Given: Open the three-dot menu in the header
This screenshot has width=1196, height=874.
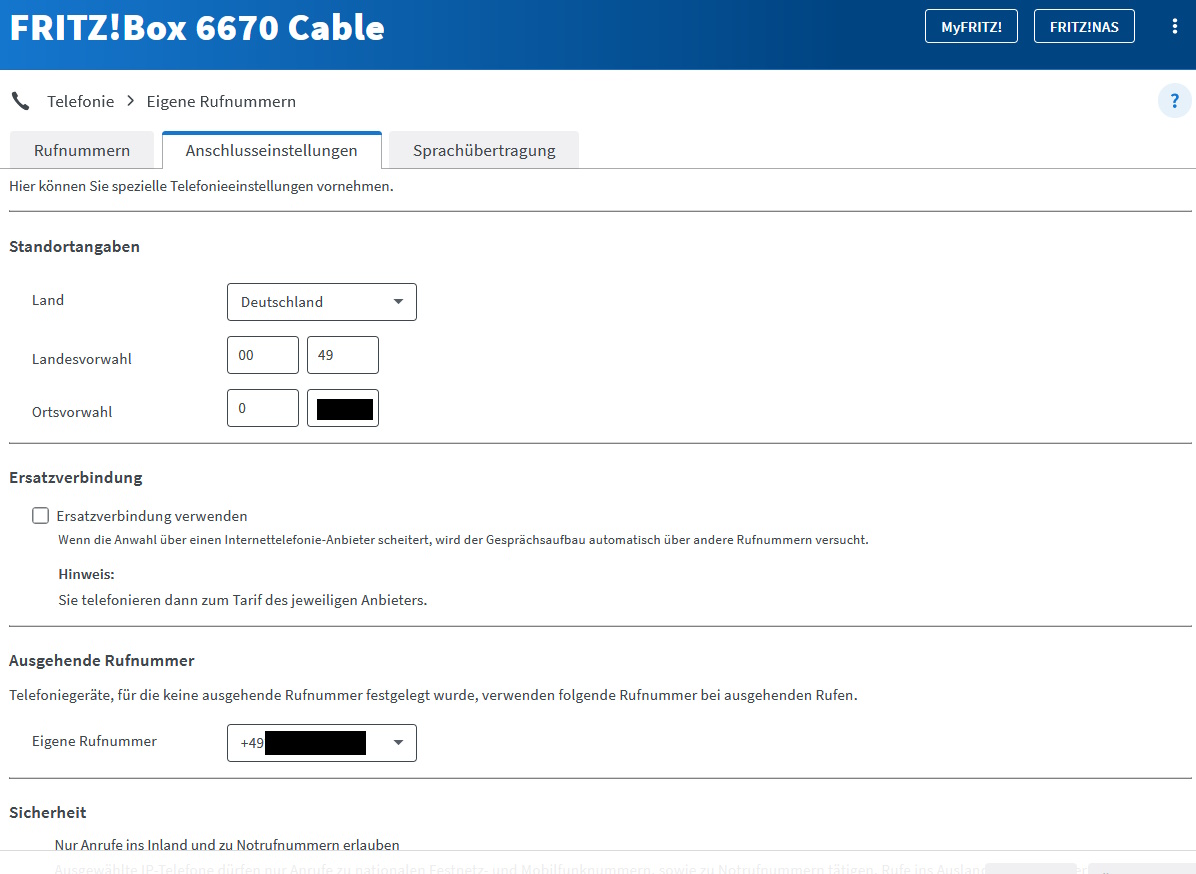Looking at the screenshot, I should point(1174,27).
